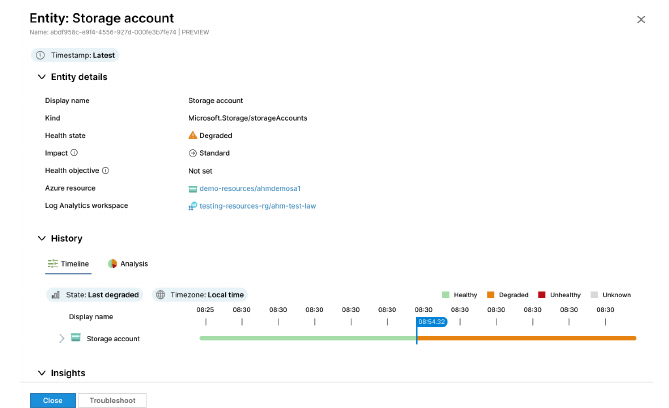Collapse the Entity details section

[x=41, y=77]
